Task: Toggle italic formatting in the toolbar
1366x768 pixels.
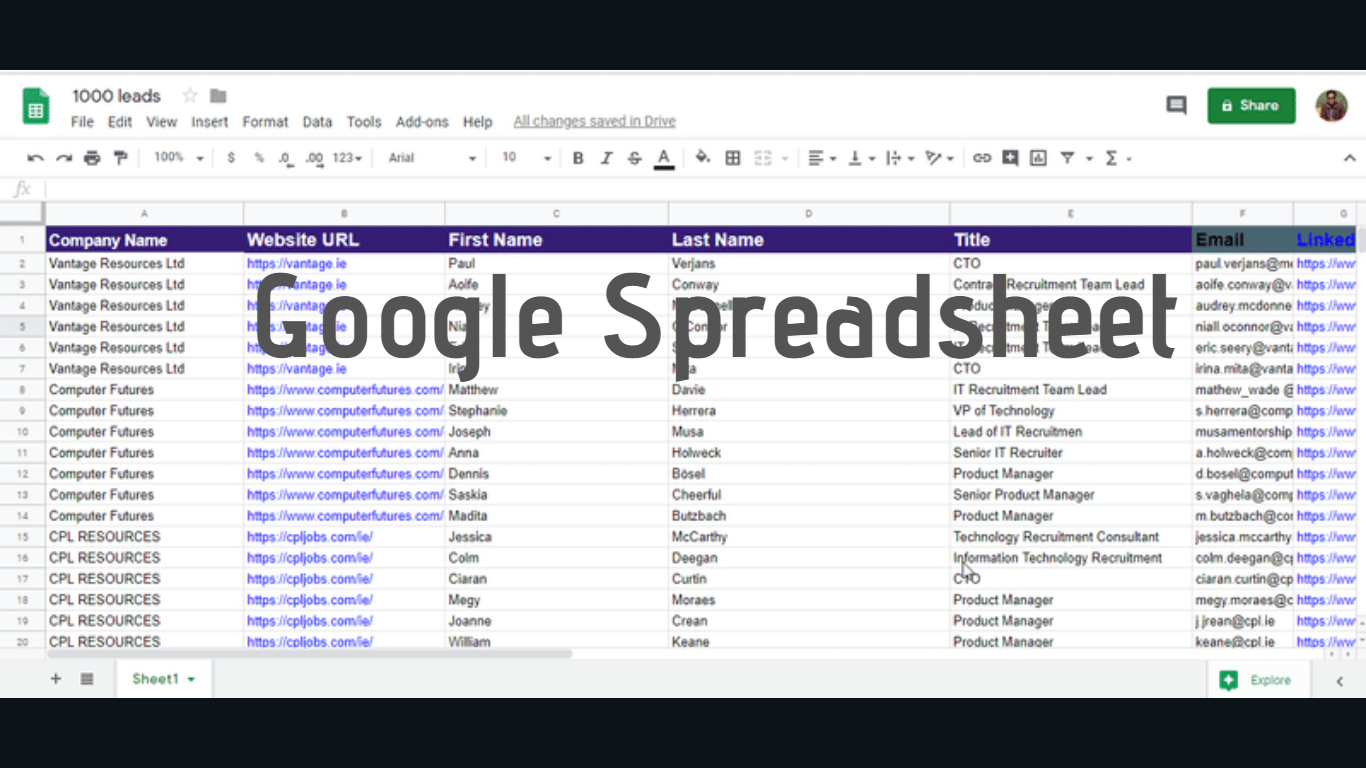Action: tap(606, 157)
